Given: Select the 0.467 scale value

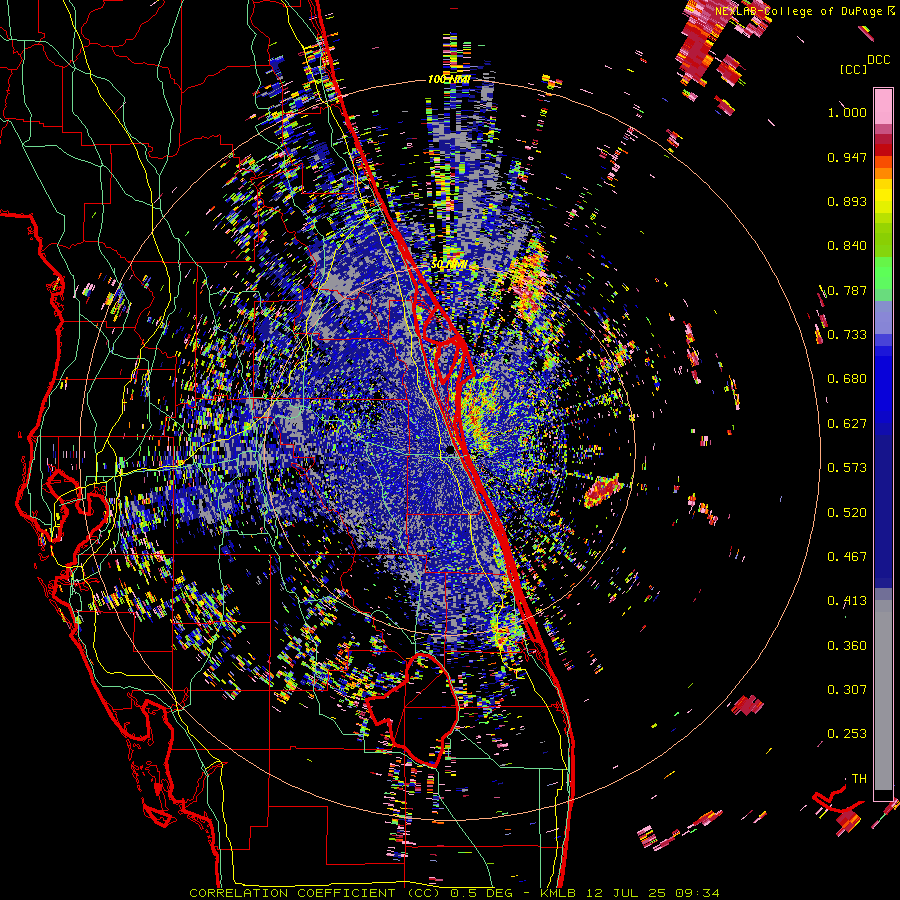Looking at the screenshot, I should 847,557.
